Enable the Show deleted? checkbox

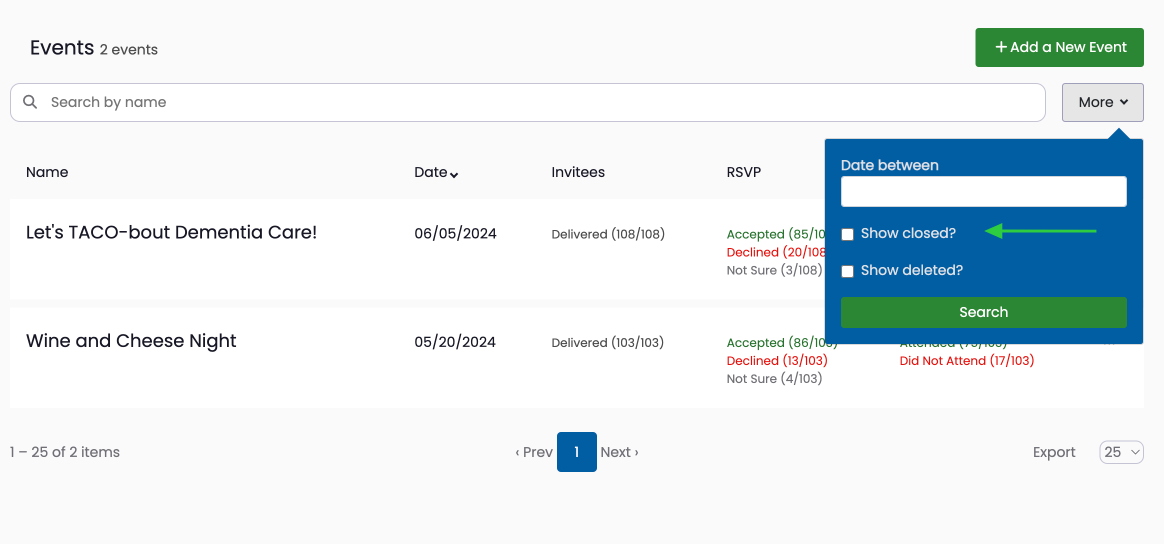pos(848,272)
